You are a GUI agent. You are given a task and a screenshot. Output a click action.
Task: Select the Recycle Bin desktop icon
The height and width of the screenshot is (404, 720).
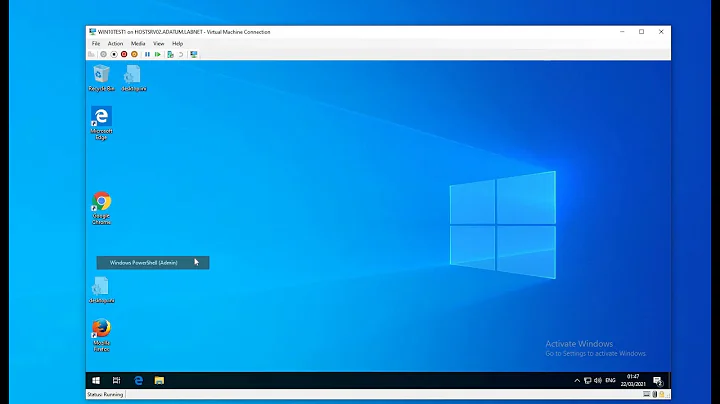pos(101,78)
